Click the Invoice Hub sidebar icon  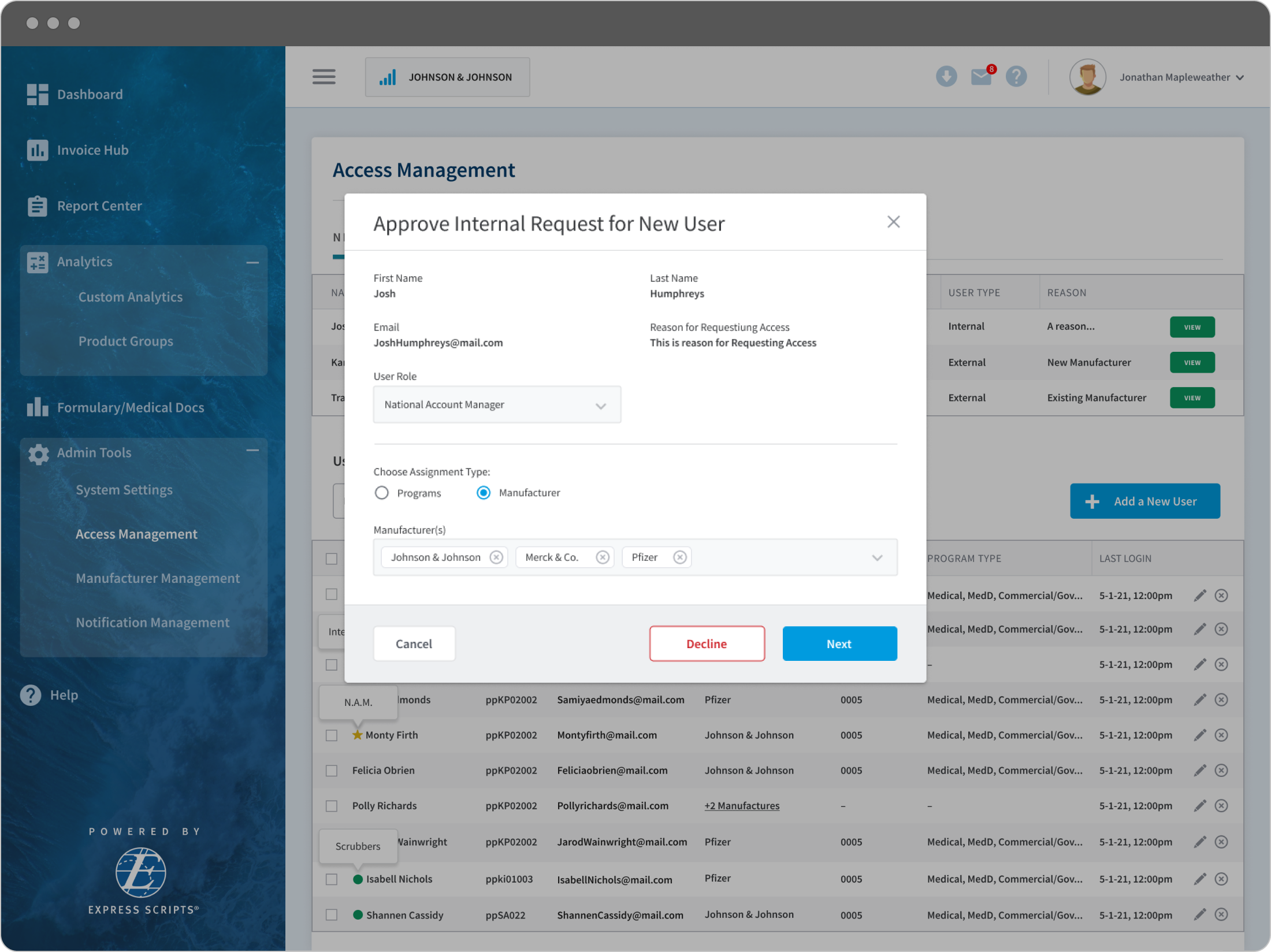coord(38,150)
